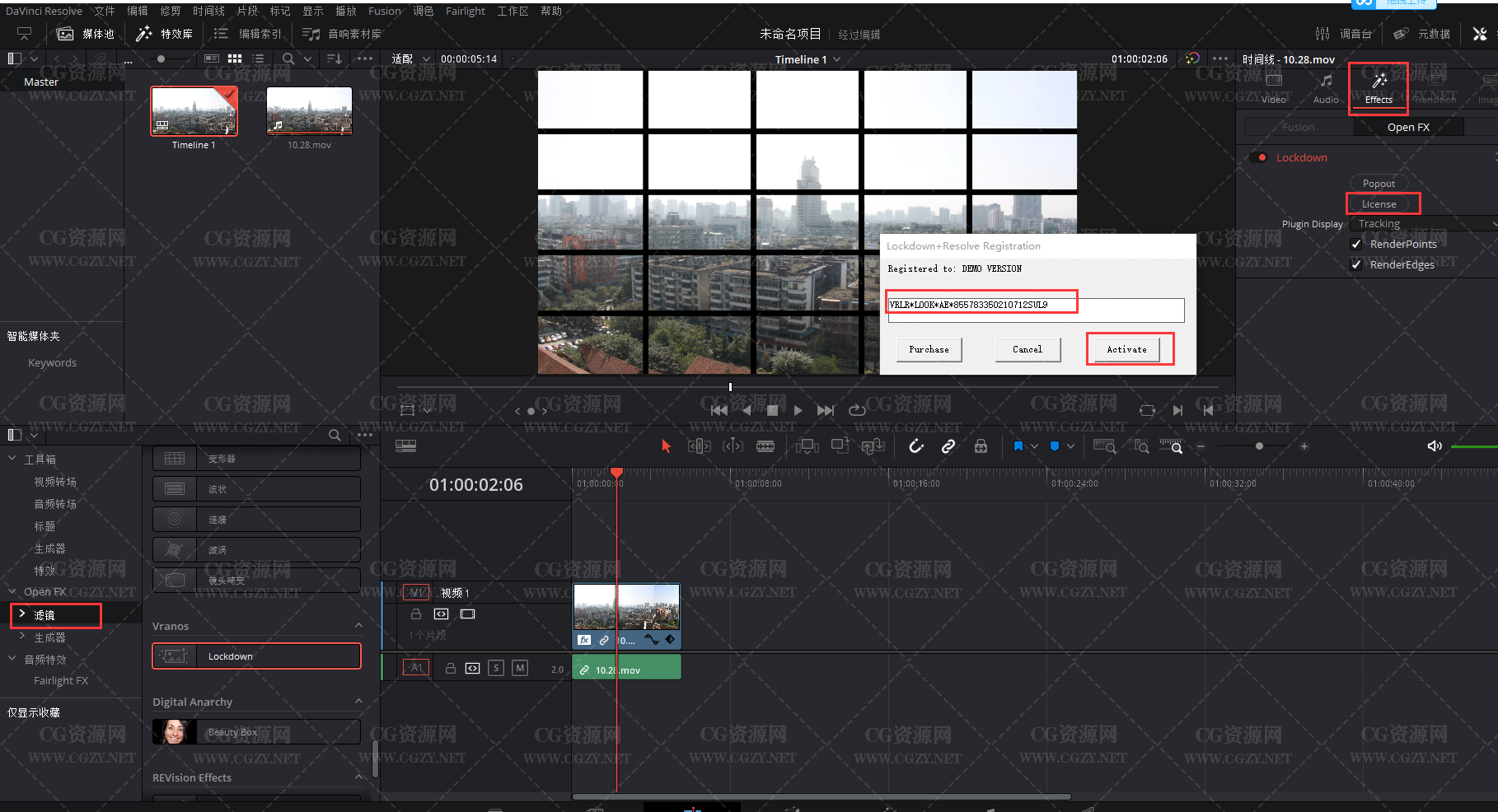This screenshot has width=1498, height=812.
Task: Play timeline in reverse
Action: click(747, 410)
